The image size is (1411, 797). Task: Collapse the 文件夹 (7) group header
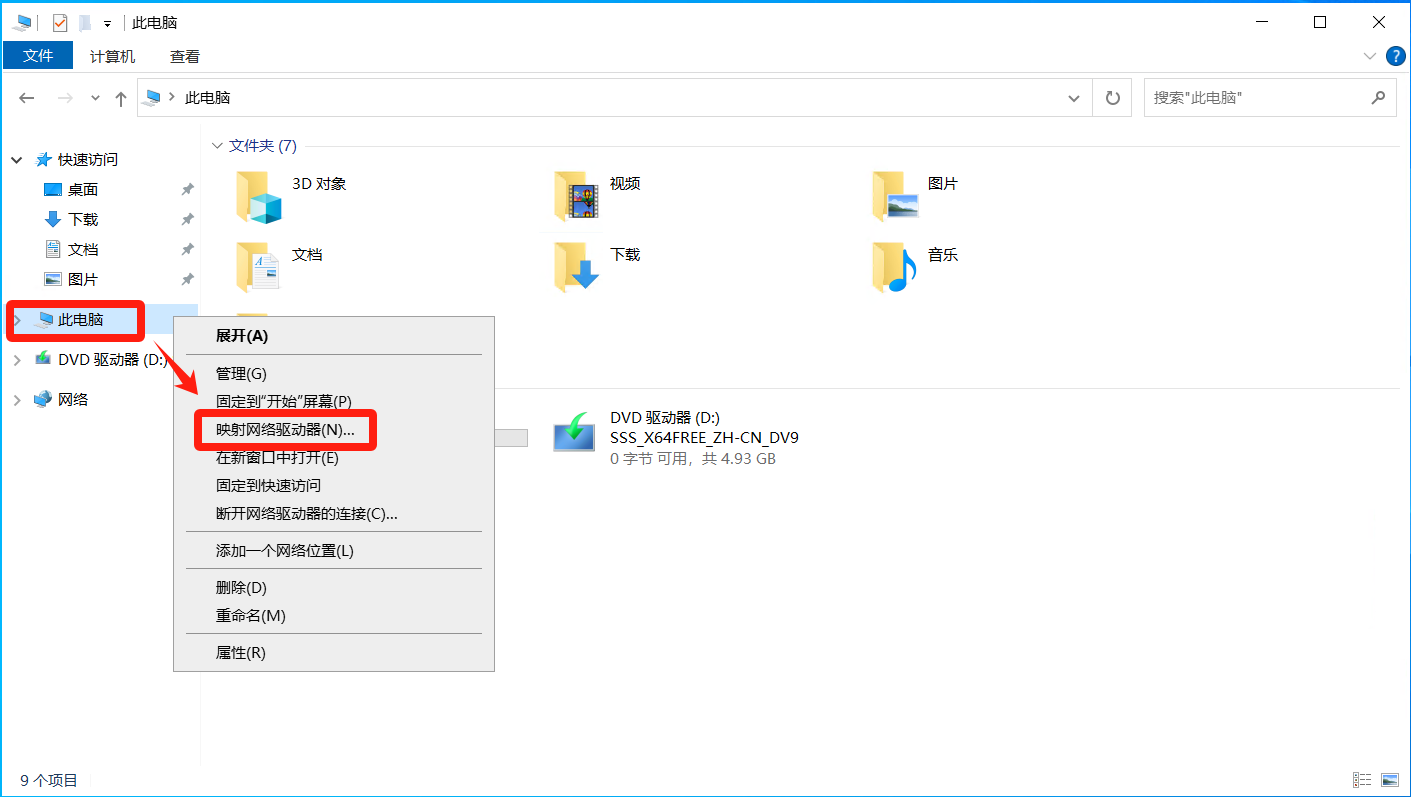point(217,146)
